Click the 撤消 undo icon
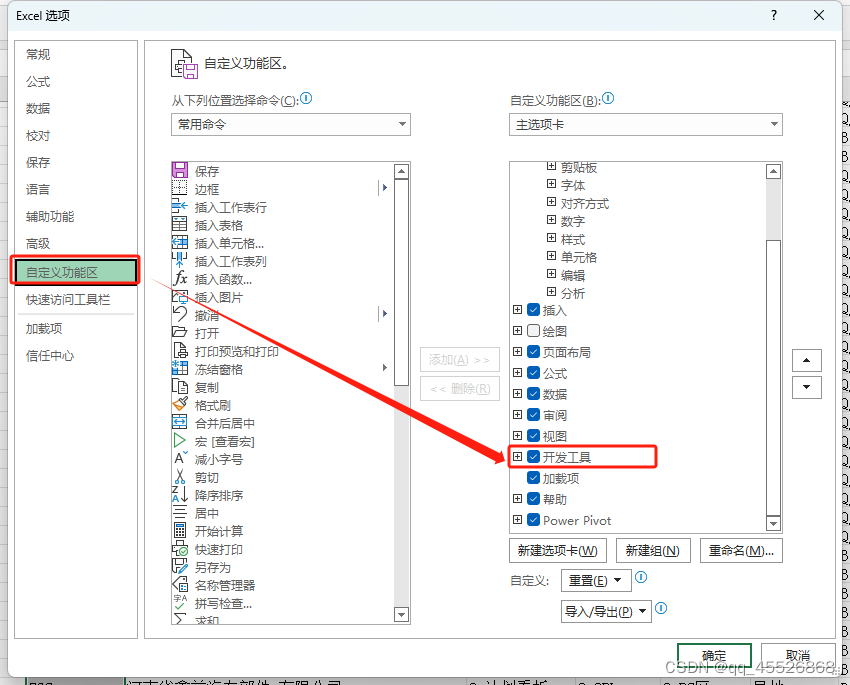The image size is (850, 685). 180,314
